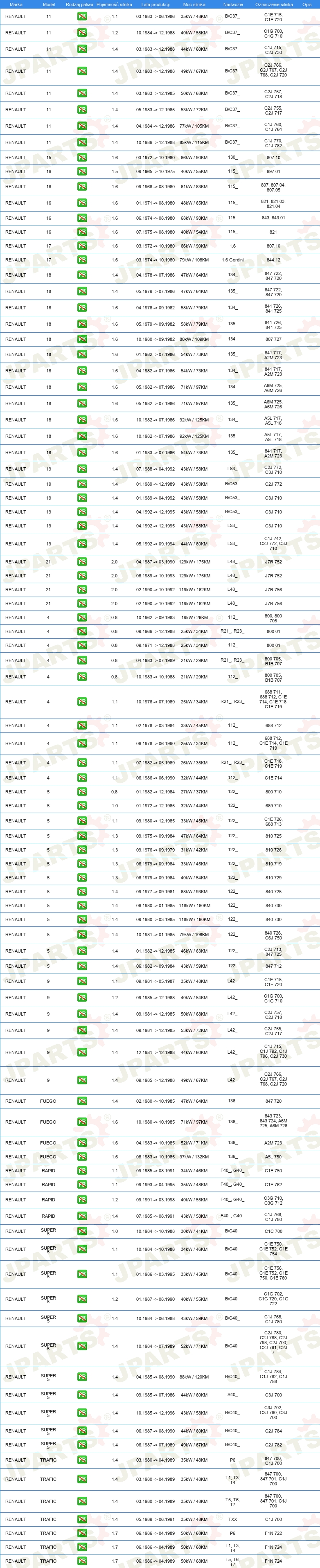Click the Pojemność silnika column header
Viewport: 320px width, 1568px height.
pos(114,4)
